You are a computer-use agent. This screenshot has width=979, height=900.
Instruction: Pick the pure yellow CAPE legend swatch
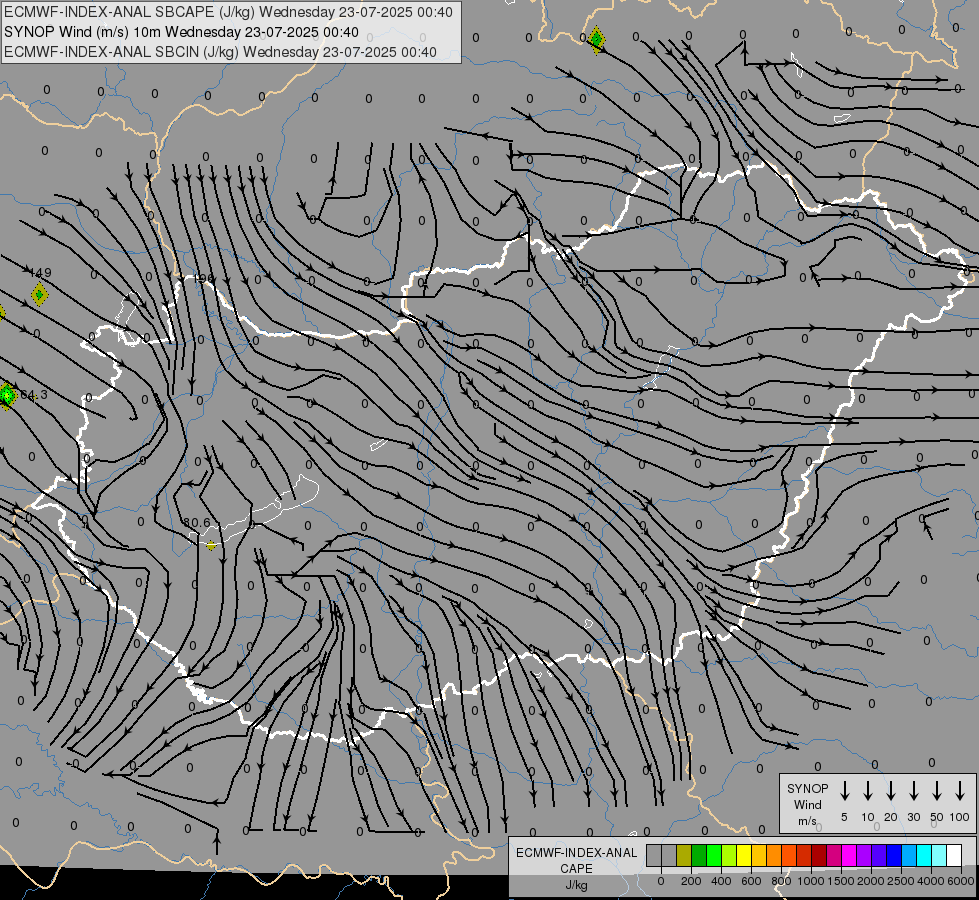point(744,855)
